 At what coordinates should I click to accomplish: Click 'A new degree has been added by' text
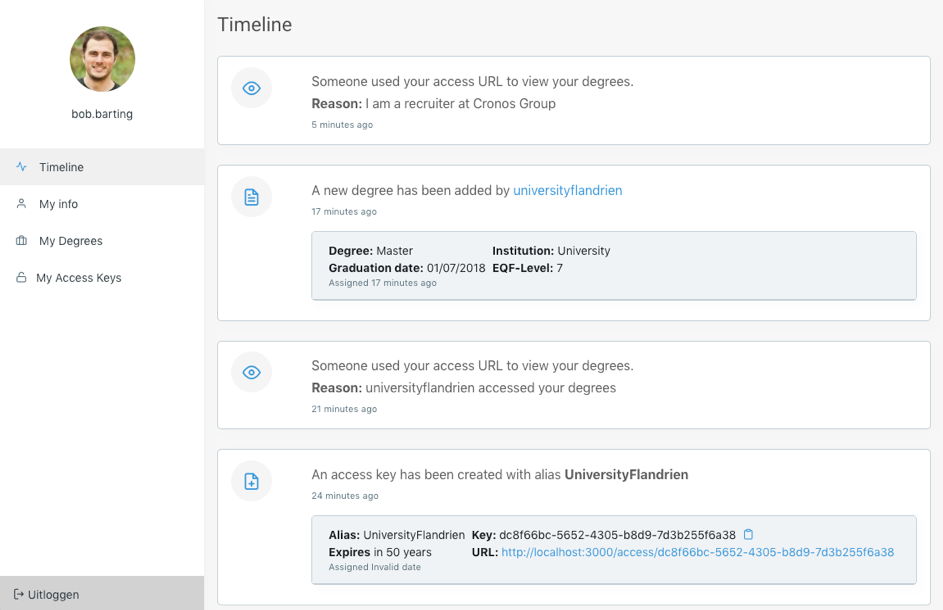(411, 190)
